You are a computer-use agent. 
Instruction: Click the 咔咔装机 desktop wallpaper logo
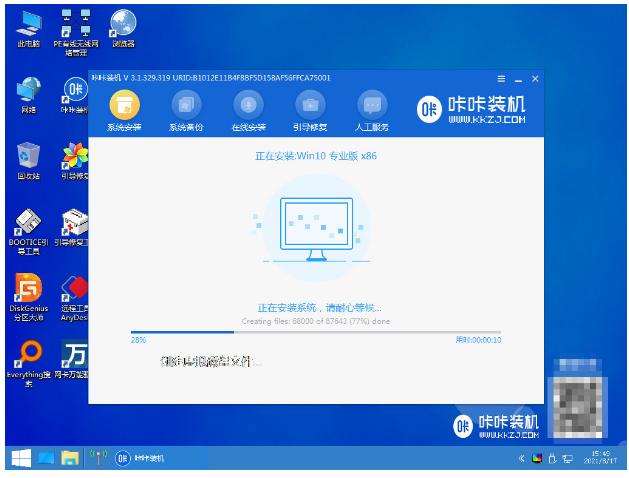pos(497,427)
